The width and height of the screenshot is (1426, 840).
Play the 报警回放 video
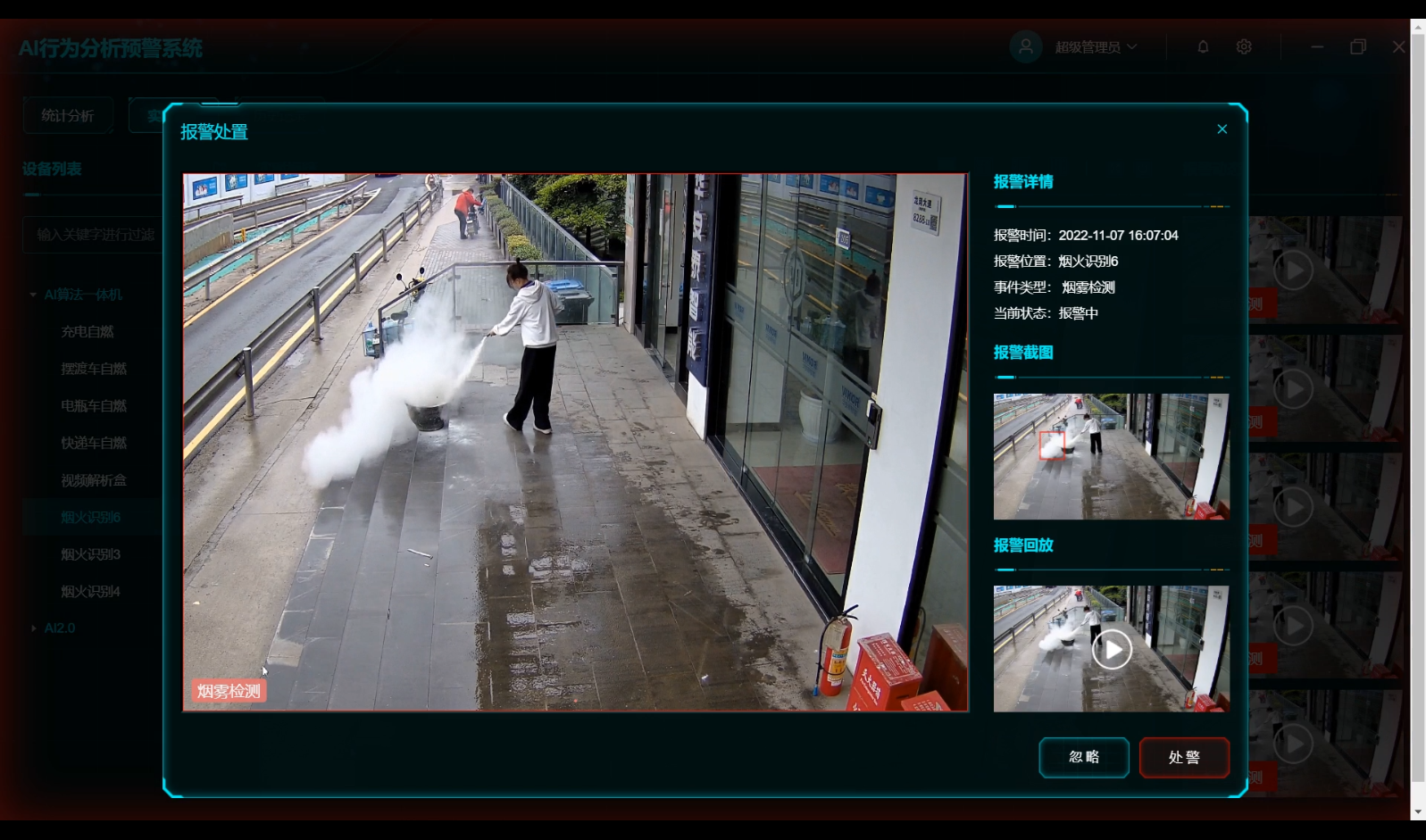click(1112, 649)
